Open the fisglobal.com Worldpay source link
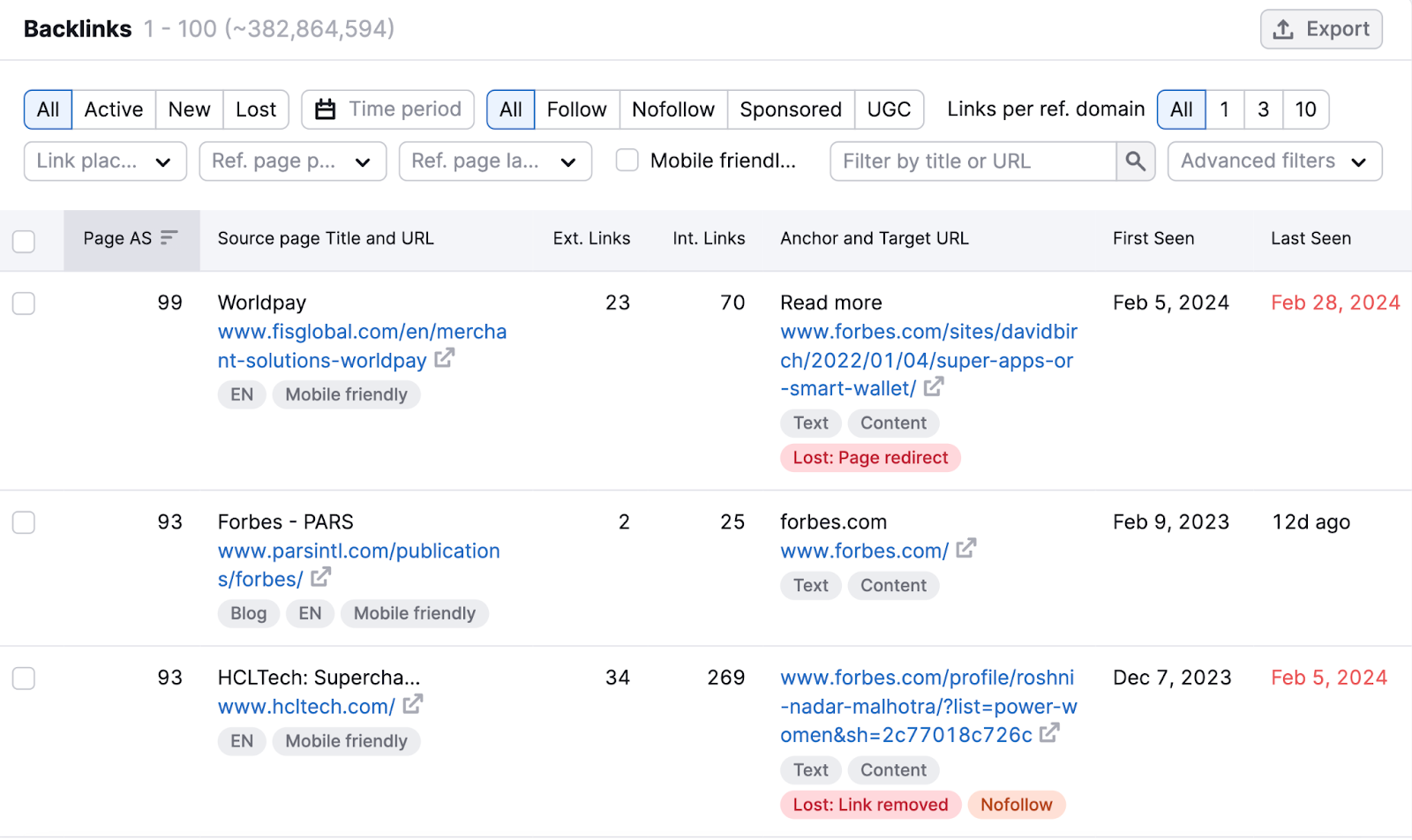Screen dimensions: 1412x840 (x=362, y=346)
